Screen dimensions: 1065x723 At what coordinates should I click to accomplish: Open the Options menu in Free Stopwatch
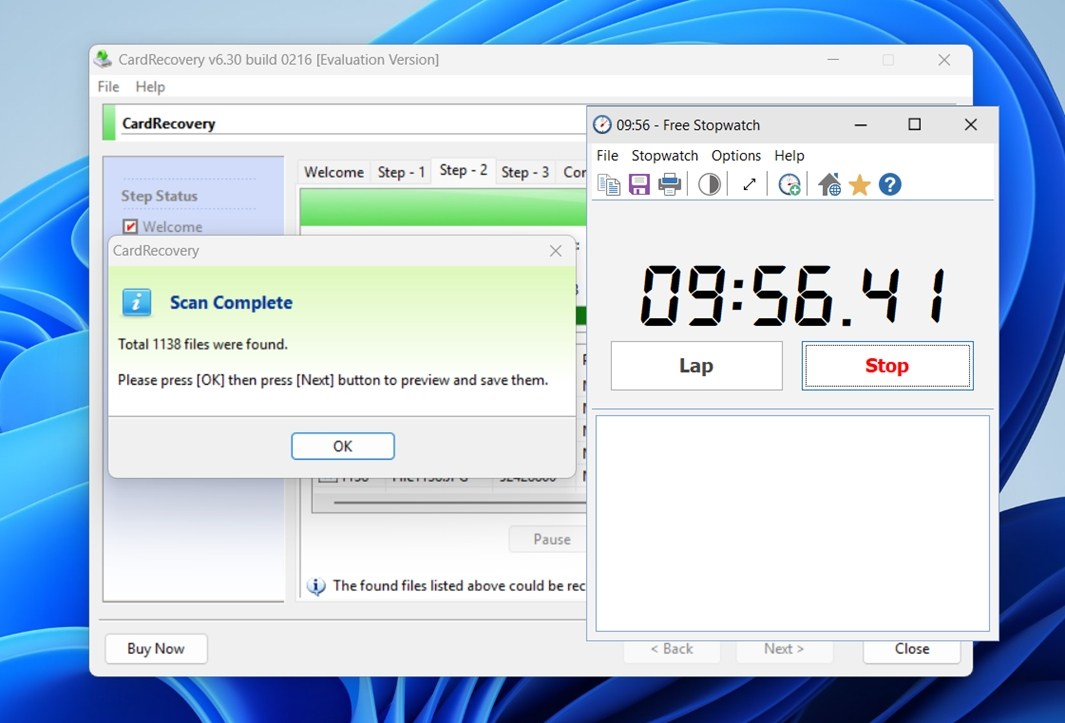coord(736,155)
